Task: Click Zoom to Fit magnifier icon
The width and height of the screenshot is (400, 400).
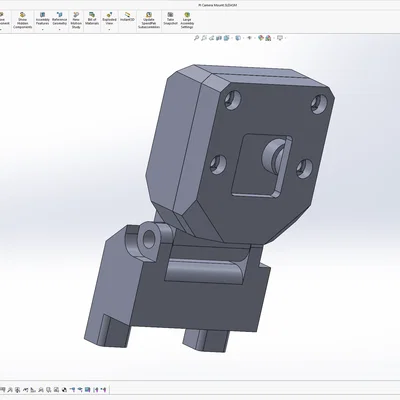Action: (x=196, y=38)
